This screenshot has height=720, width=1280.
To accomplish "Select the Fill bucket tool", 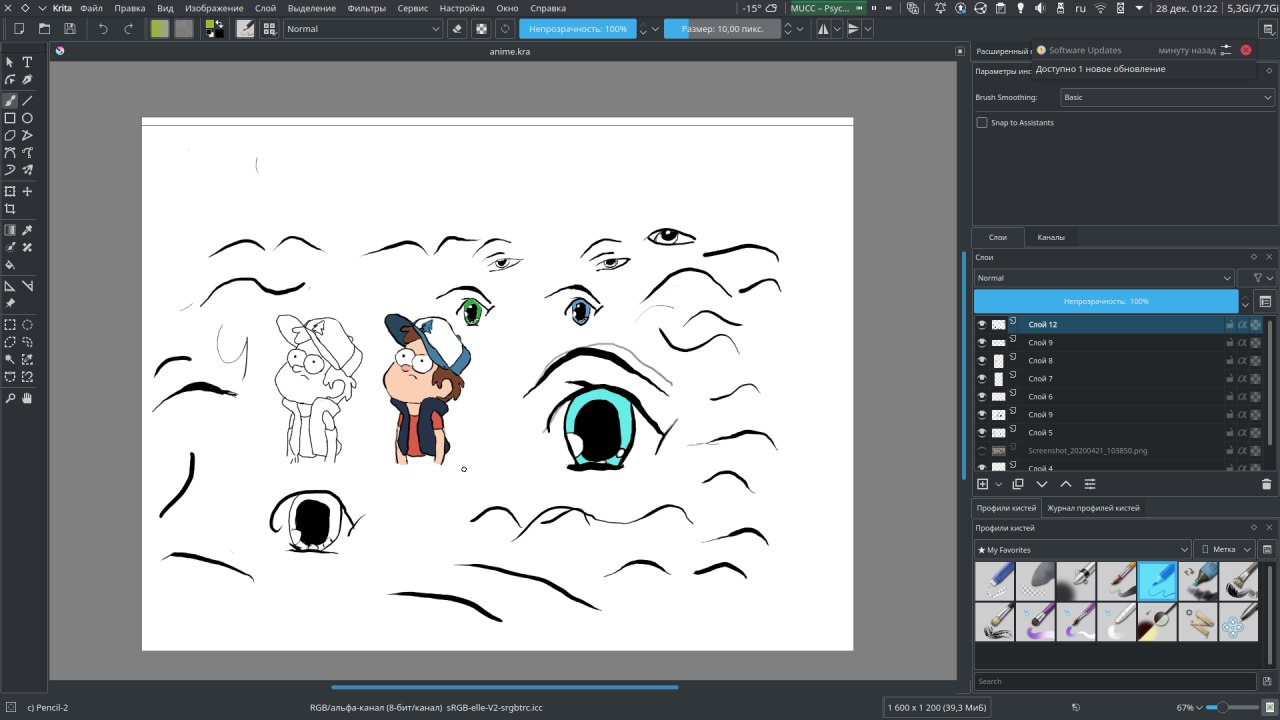I will pos(10,265).
